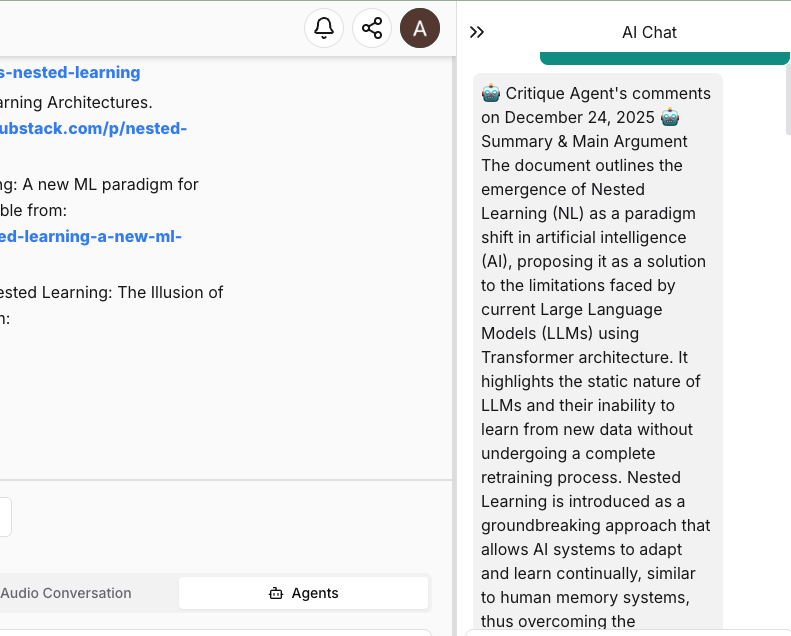Viewport: 791px width, 636px height.
Task: Click the partially visible box at left edge
Action: (x=5, y=518)
